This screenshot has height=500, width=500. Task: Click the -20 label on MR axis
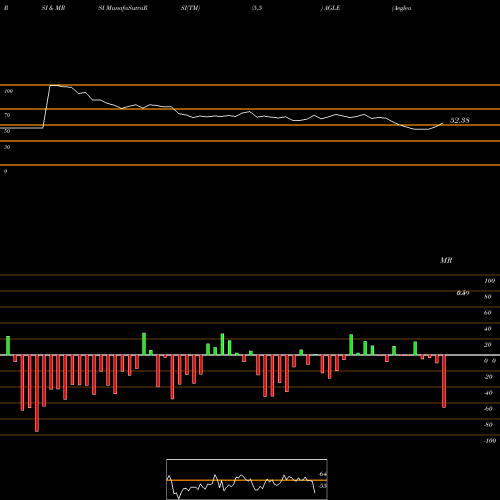click(x=488, y=377)
